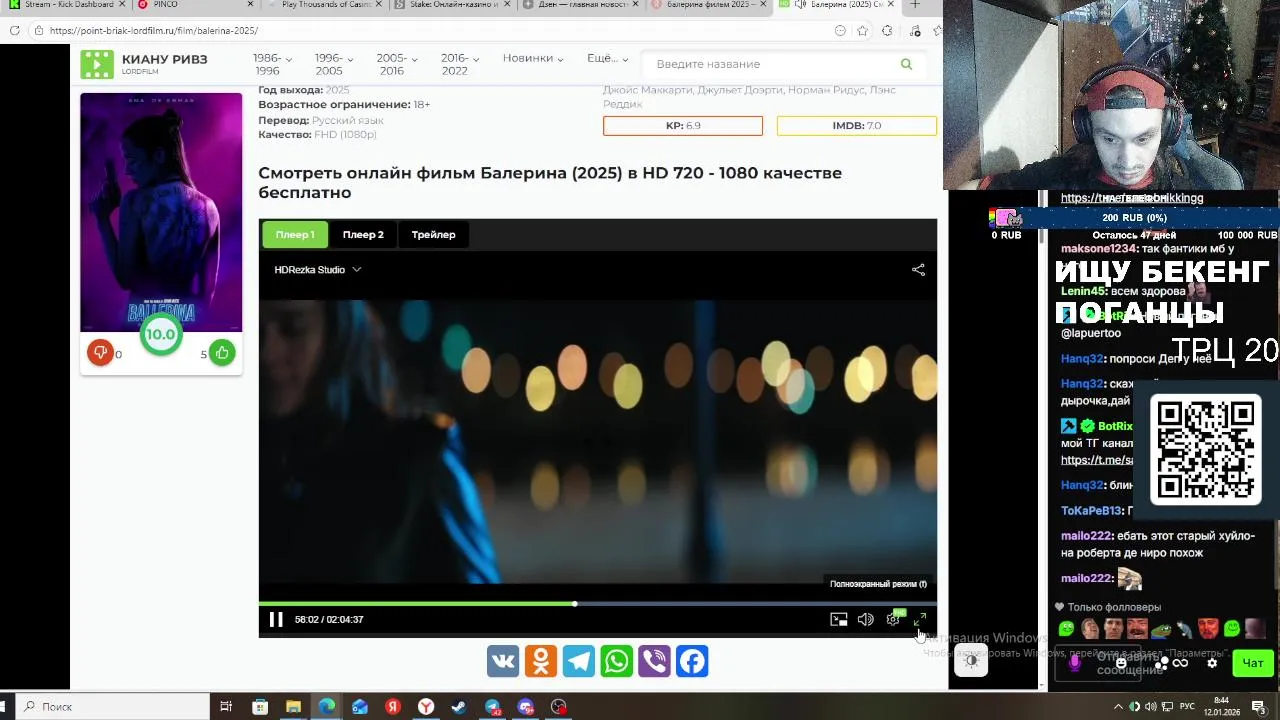Switch the РУС keyboard language indicator
Screen dimensions: 1280x720
1188,707
